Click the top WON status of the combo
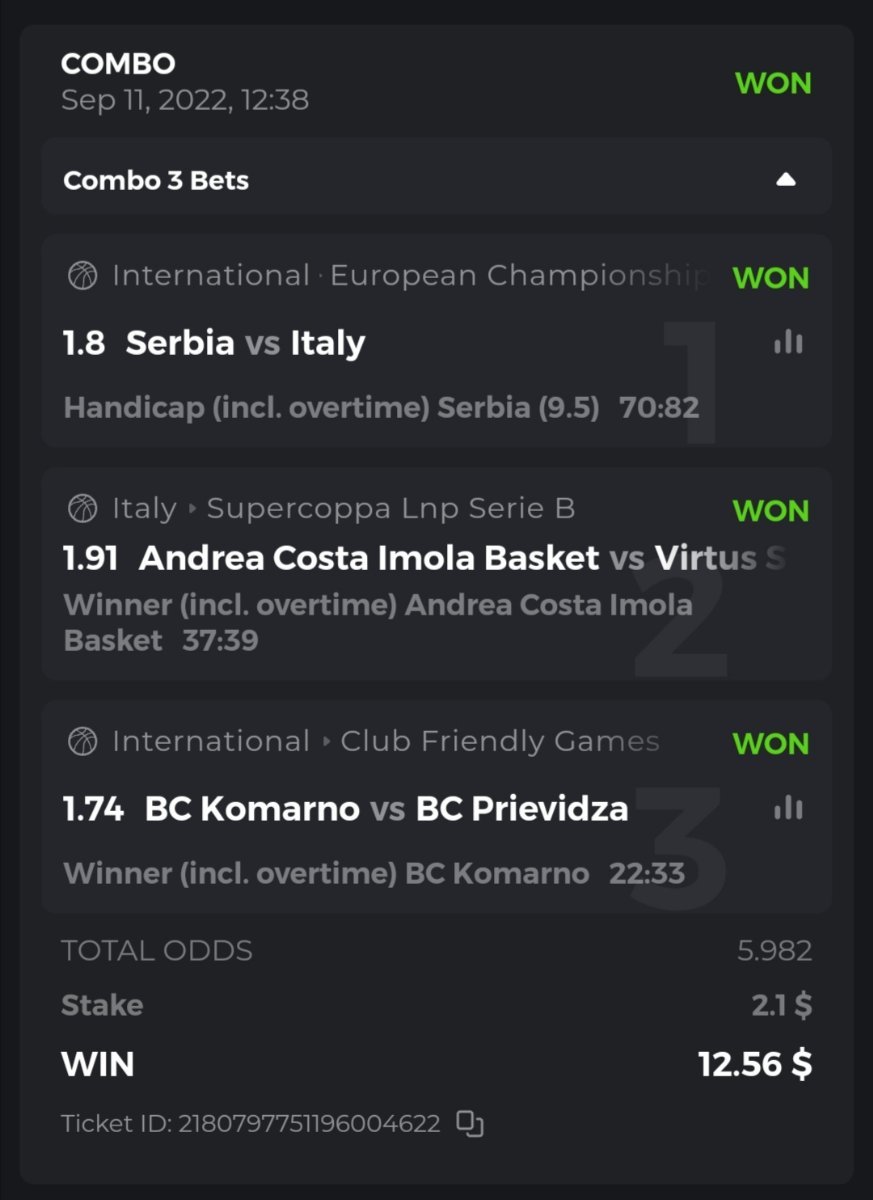Viewport: 873px width, 1200px height. 773,84
